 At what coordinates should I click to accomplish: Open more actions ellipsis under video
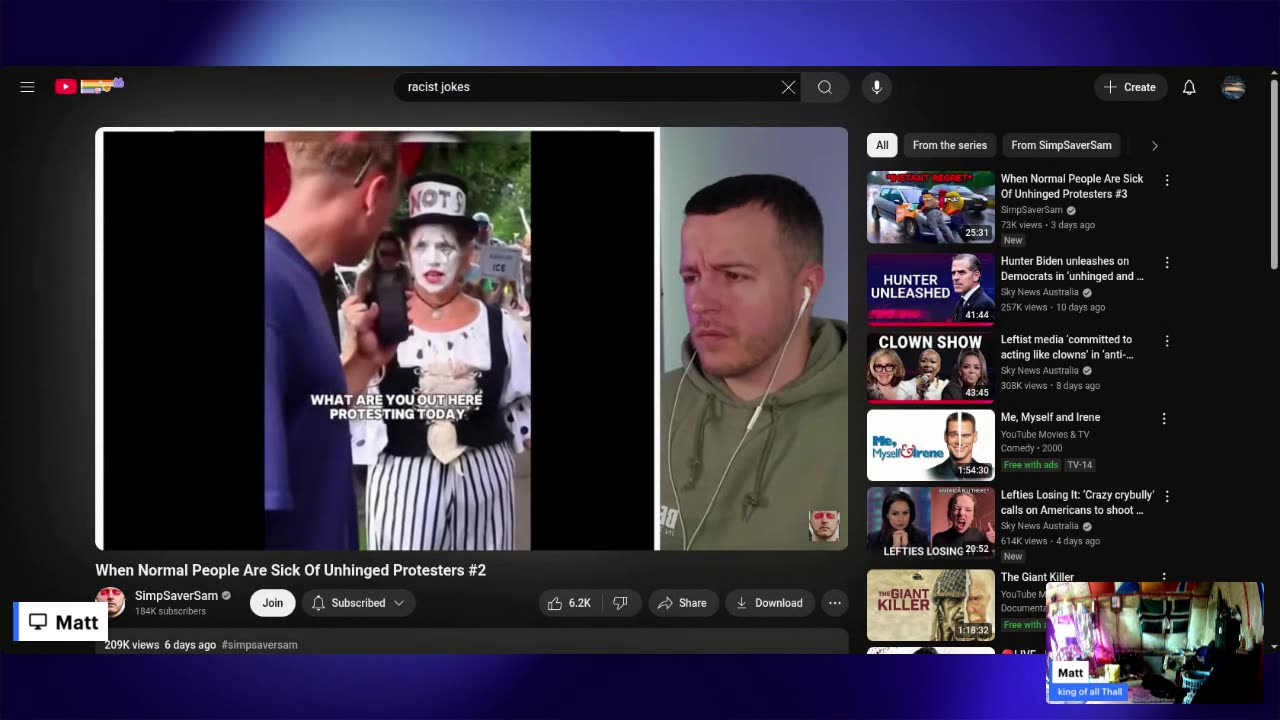(x=834, y=603)
